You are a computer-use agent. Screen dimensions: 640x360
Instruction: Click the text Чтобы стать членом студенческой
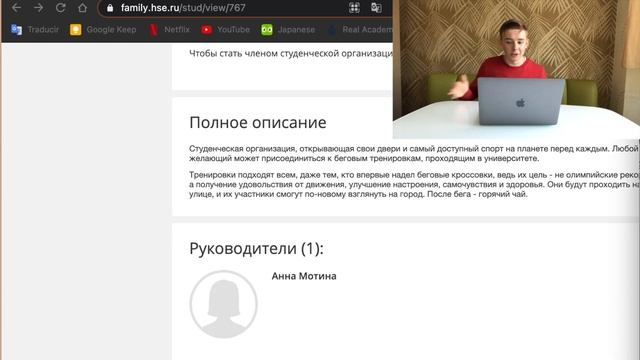pos(291,53)
